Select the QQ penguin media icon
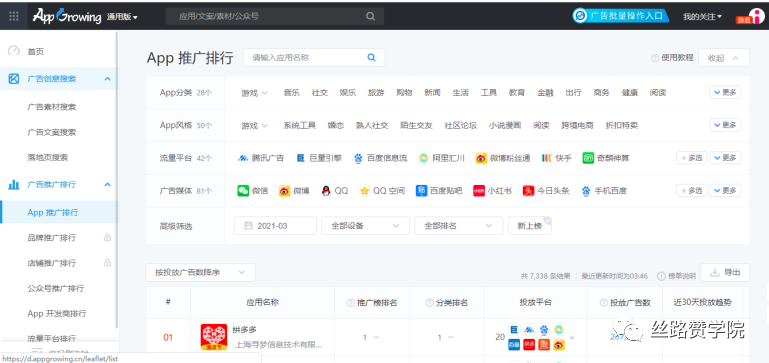The width and height of the screenshot is (769, 363). click(326, 191)
